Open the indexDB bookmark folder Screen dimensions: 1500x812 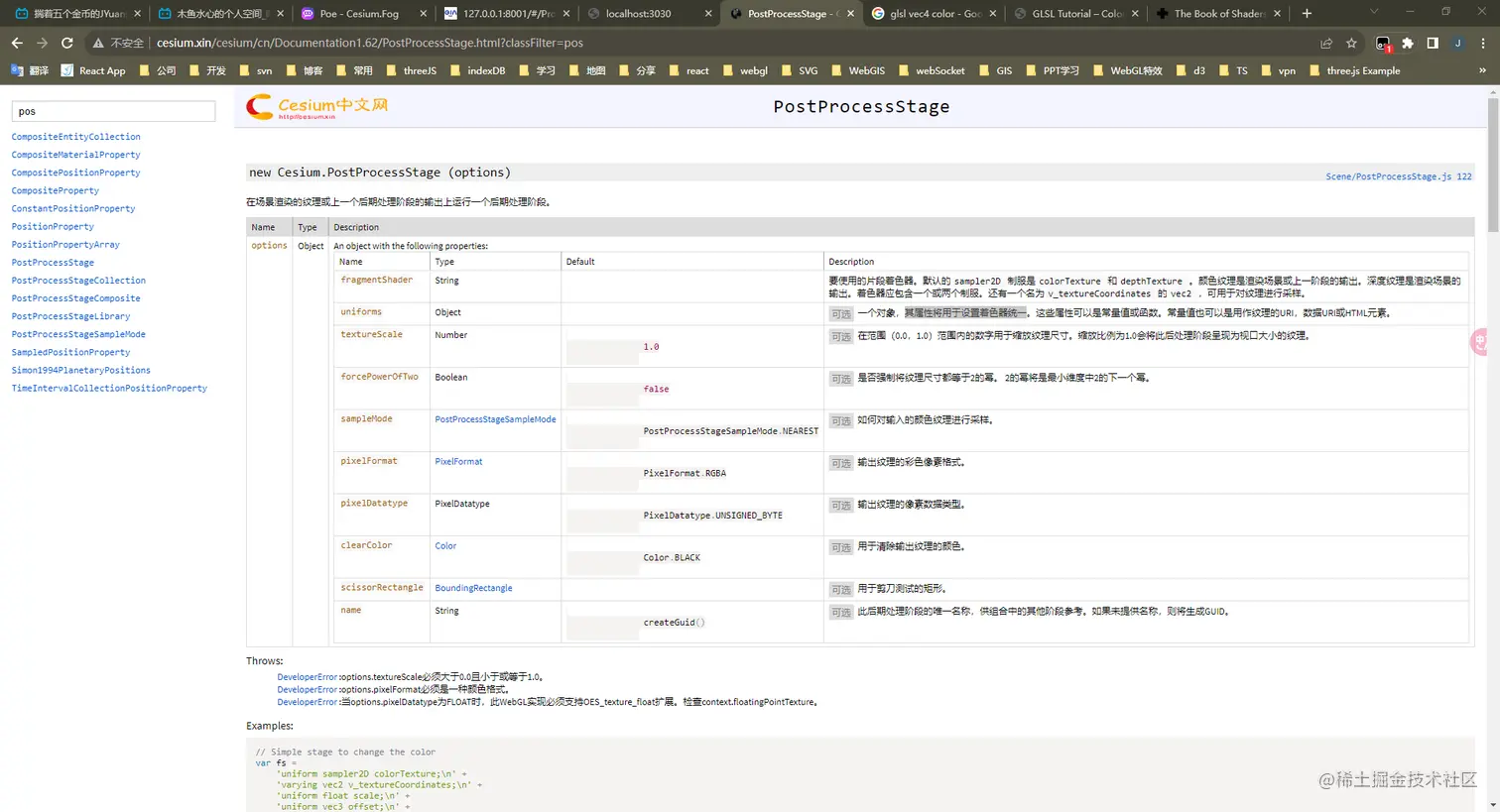(477, 70)
